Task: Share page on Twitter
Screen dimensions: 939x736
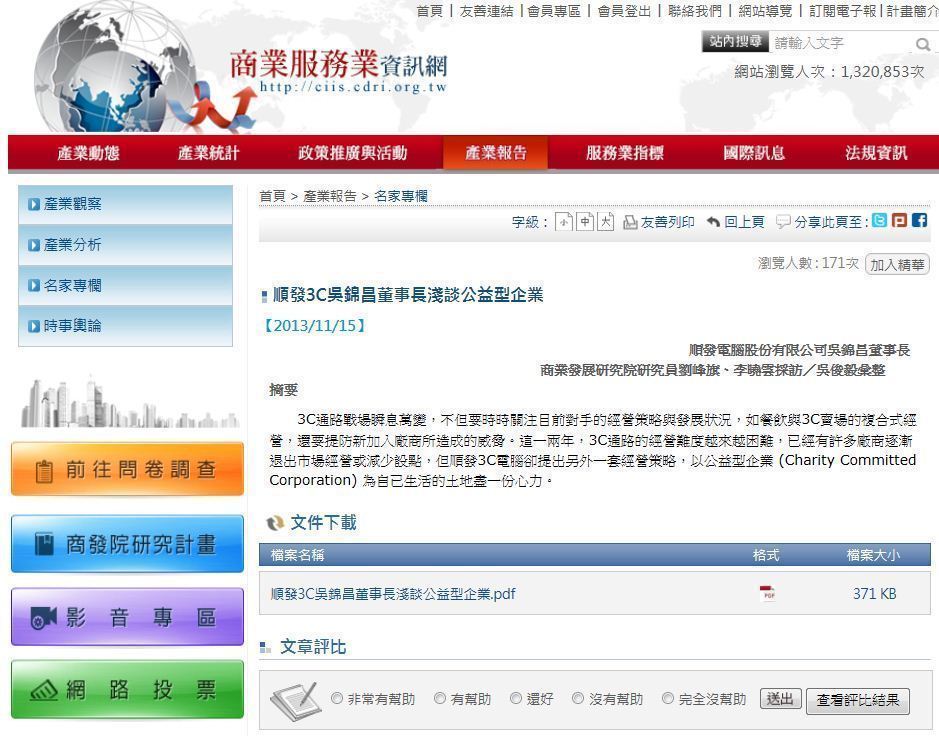Action: [879, 221]
